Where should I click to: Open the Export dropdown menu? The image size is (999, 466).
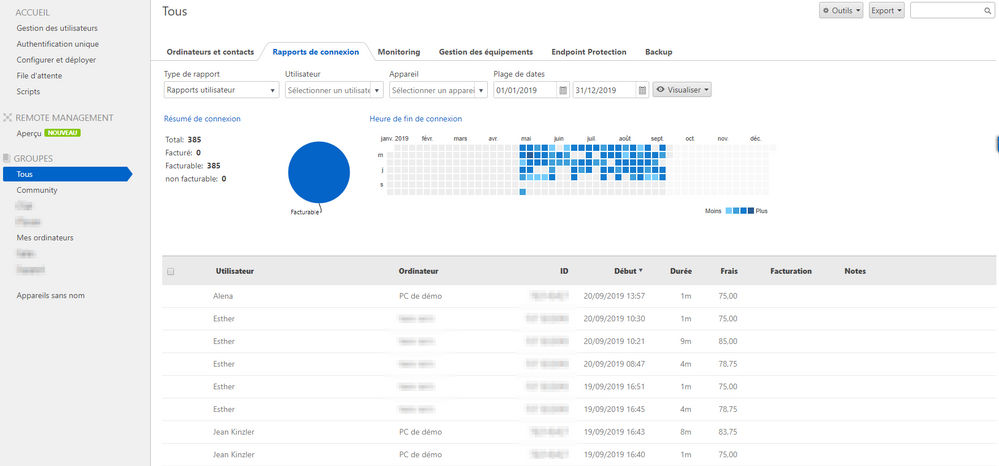tap(886, 11)
